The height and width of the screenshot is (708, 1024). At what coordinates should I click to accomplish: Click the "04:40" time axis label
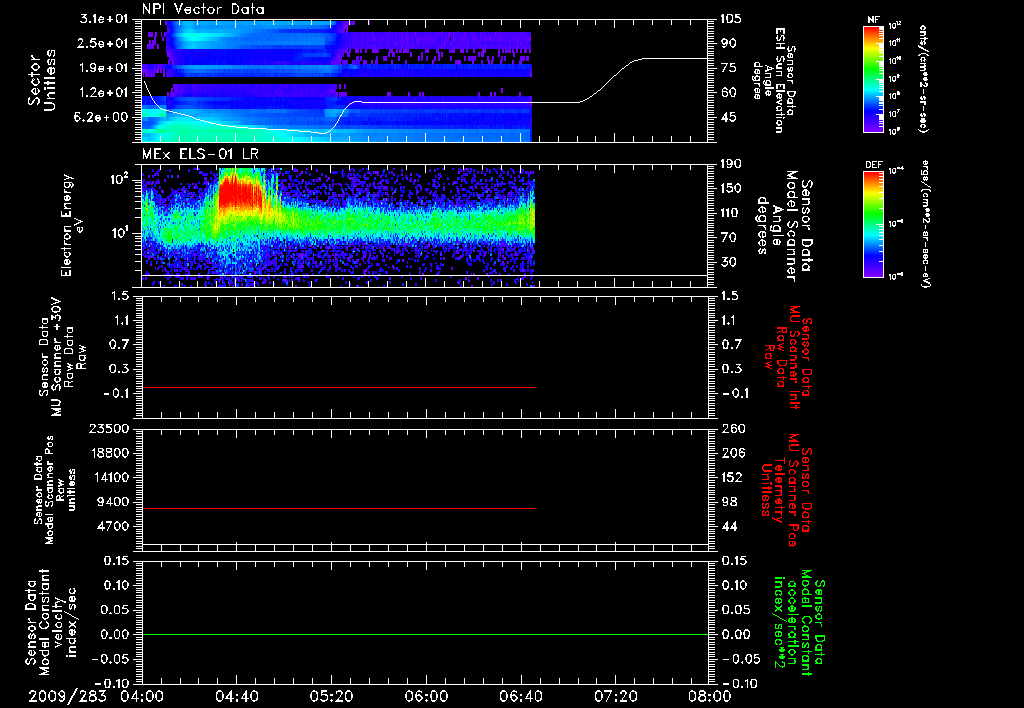coord(236,696)
